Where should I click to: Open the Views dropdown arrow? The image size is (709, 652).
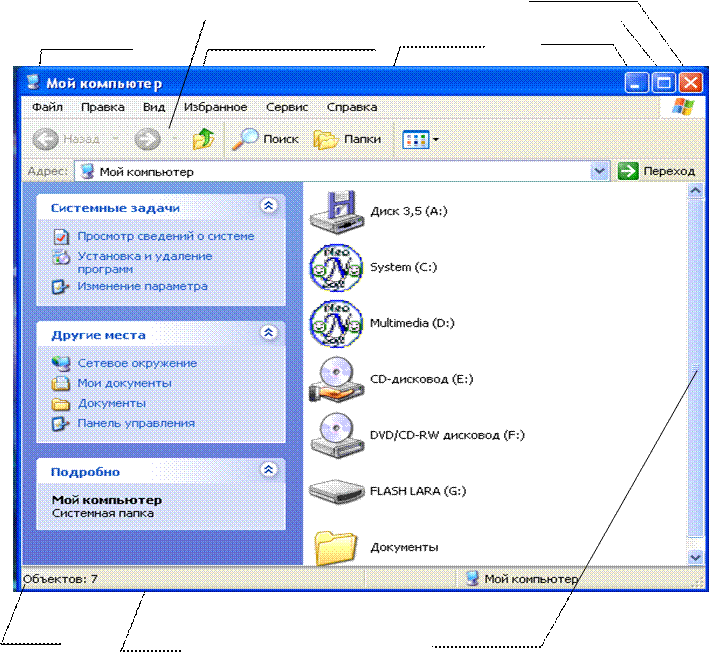pyautogui.click(x=435, y=139)
